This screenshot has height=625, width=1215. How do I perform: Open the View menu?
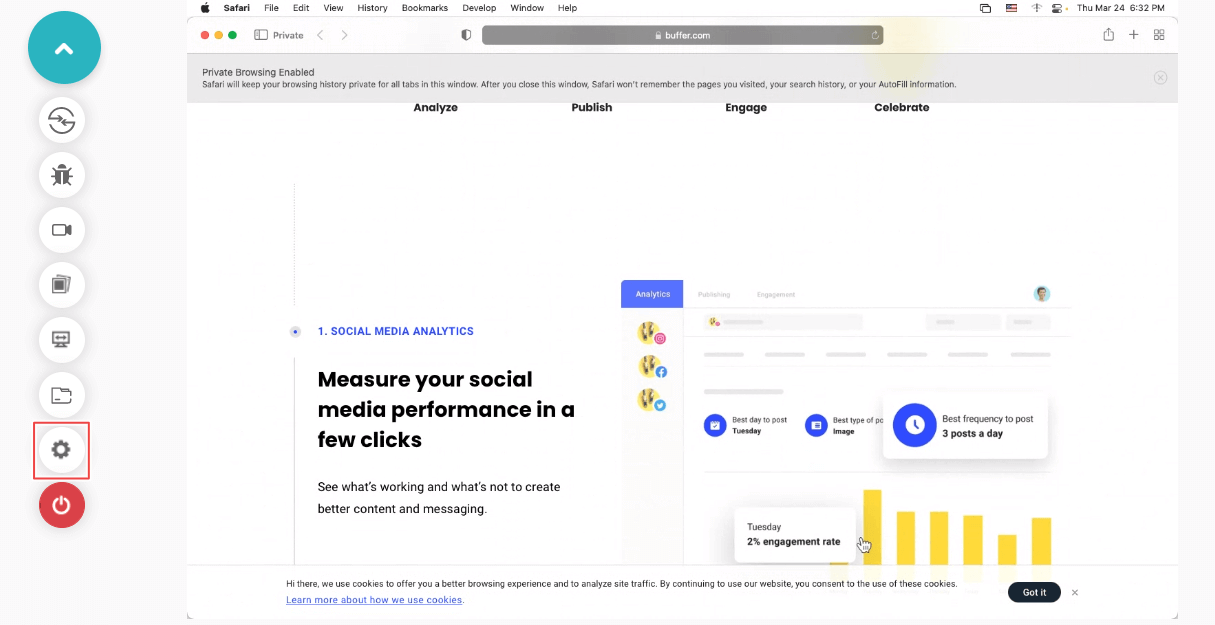[333, 7]
